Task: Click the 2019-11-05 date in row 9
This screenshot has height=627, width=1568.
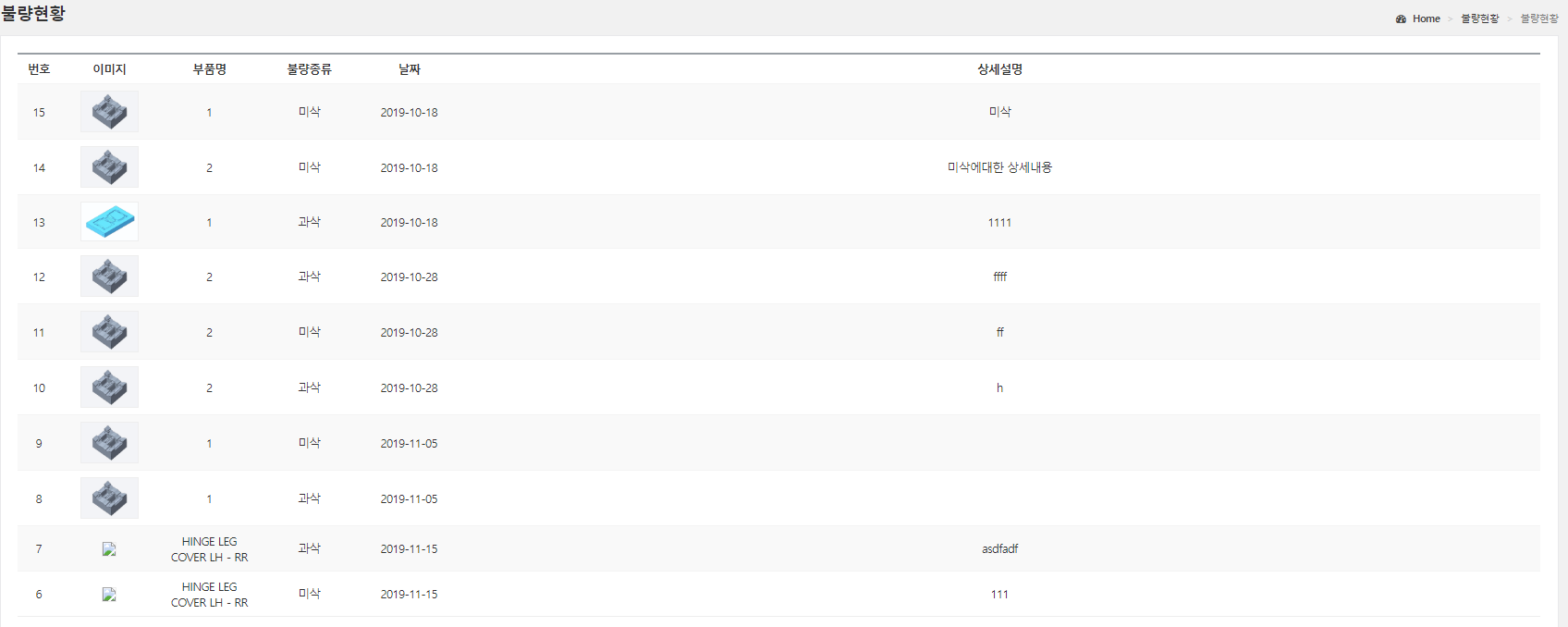Action: tap(409, 444)
